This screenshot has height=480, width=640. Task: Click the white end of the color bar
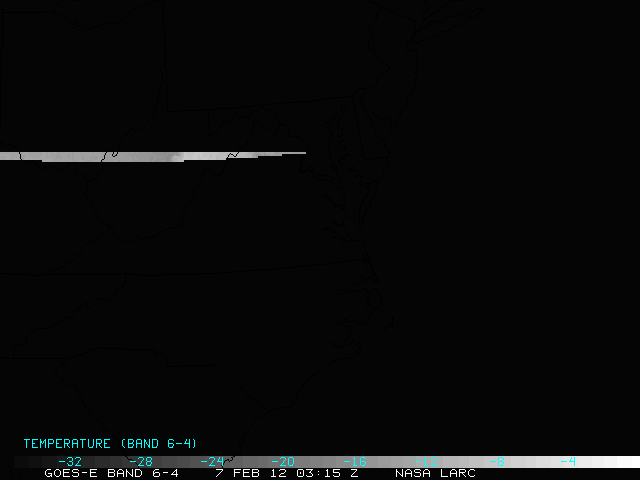(620, 462)
